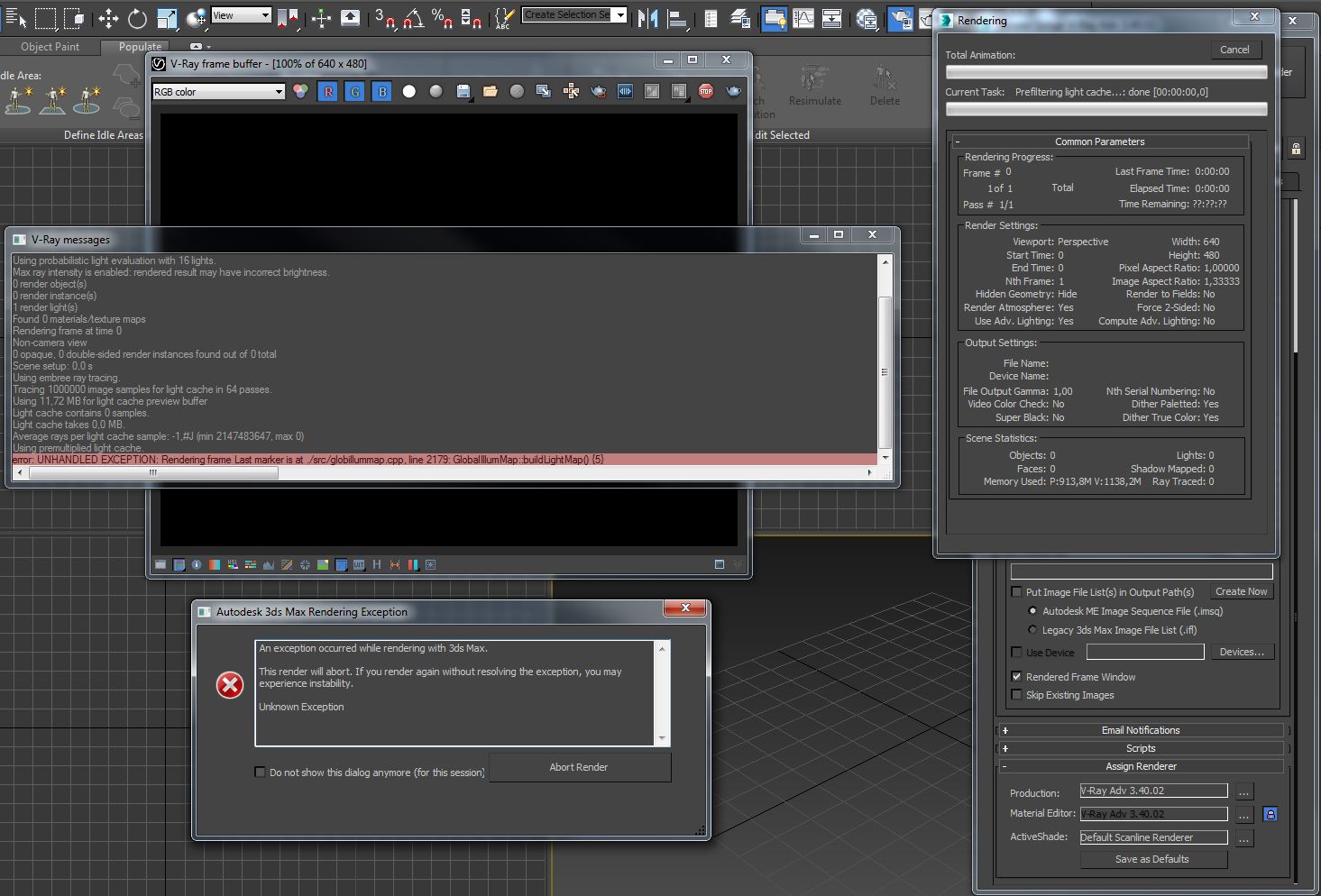The height and width of the screenshot is (896, 1321).
Task: Click down arrow in exception text box
Action: pos(663,738)
